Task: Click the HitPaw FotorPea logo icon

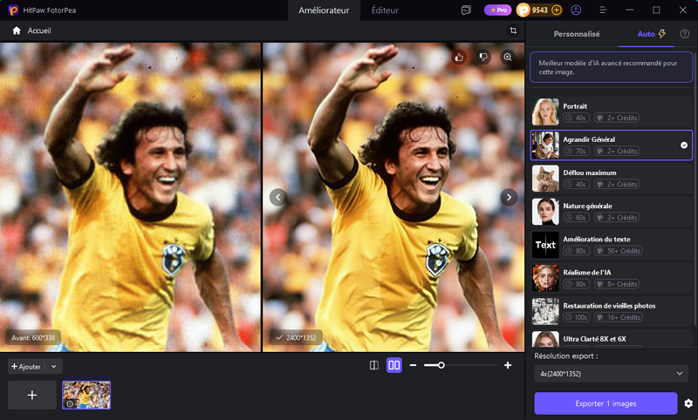Action: (13, 10)
